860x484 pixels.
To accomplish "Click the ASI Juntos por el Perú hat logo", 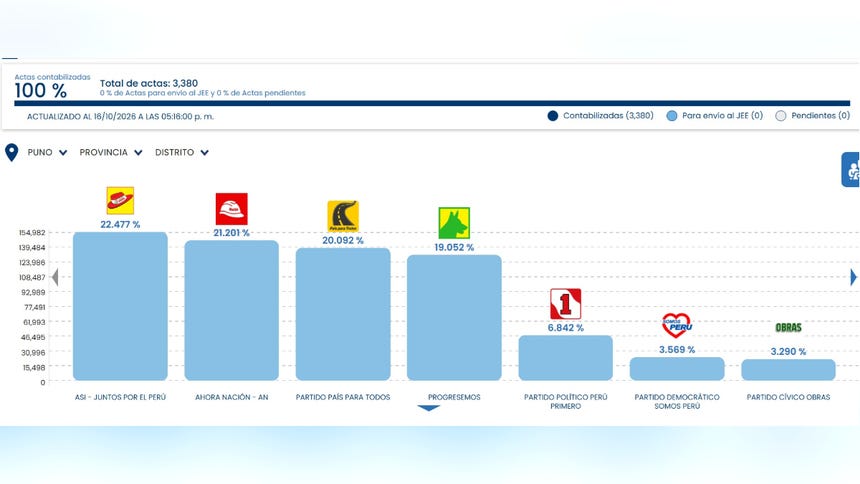I will click(x=120, y=200).
